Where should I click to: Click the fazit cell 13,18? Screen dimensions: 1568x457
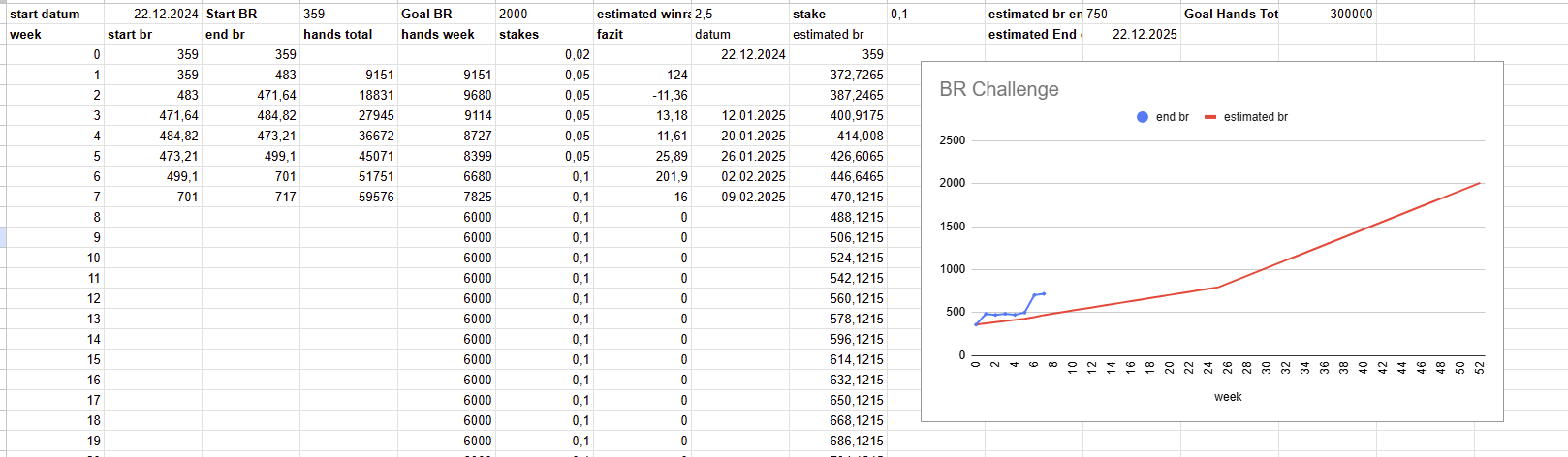click(x=643, y=115)
